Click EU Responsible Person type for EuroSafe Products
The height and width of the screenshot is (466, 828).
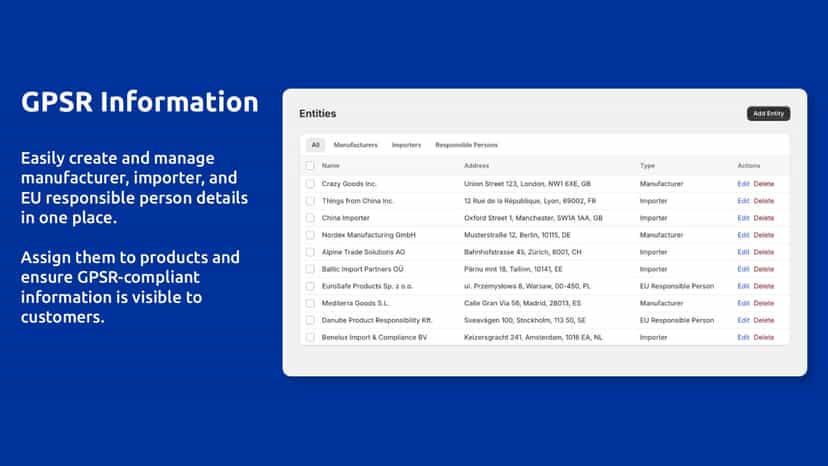click(x=676, y=286)
